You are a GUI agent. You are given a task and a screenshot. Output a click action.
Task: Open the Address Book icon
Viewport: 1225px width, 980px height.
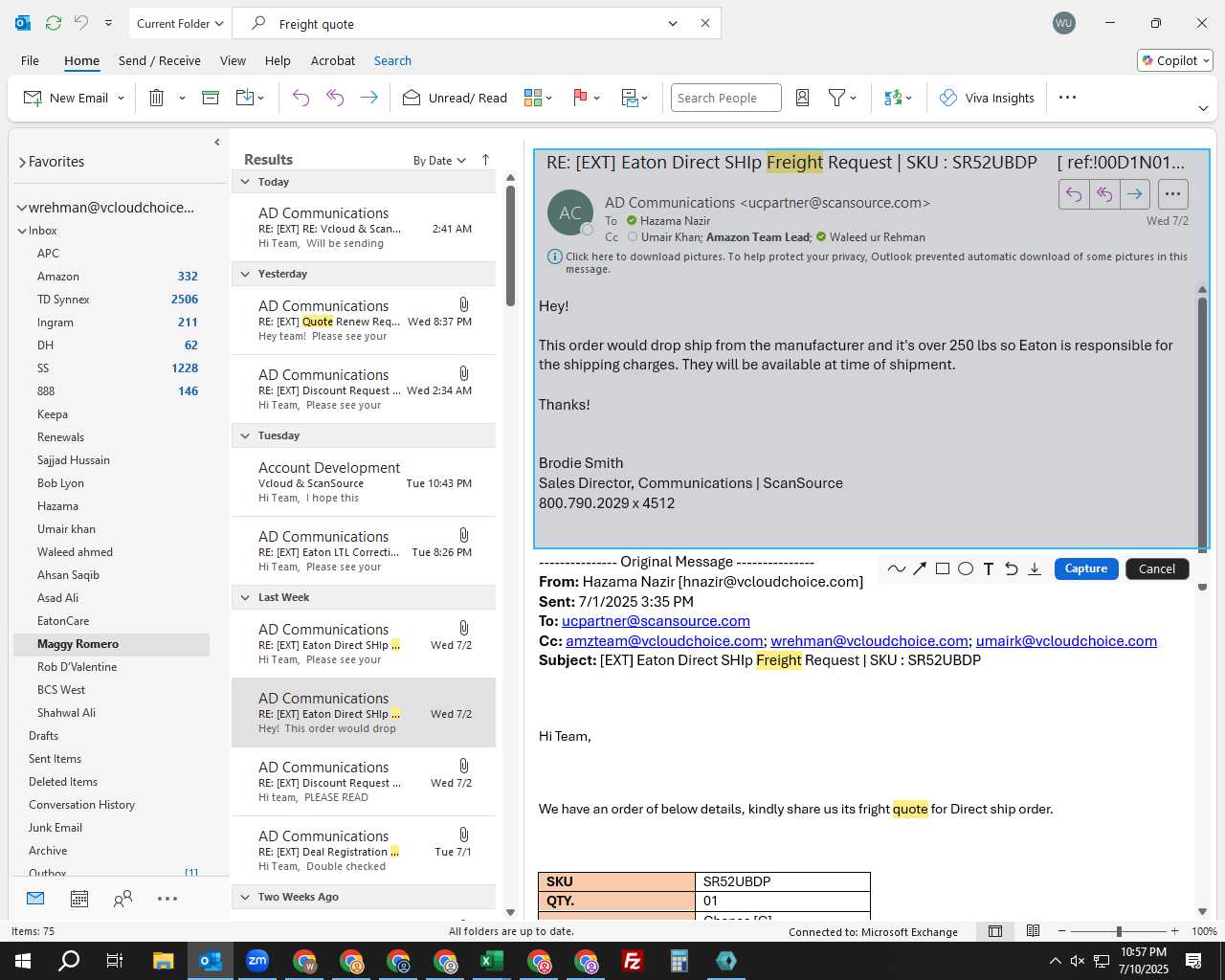pos(803,98)
